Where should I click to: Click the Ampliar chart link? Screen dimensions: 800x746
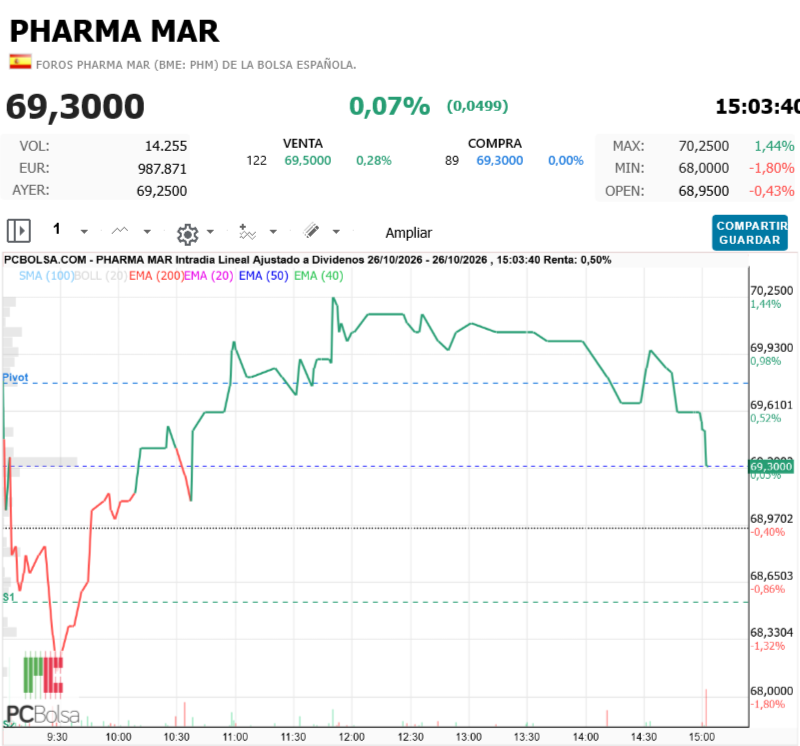(409, 233)
